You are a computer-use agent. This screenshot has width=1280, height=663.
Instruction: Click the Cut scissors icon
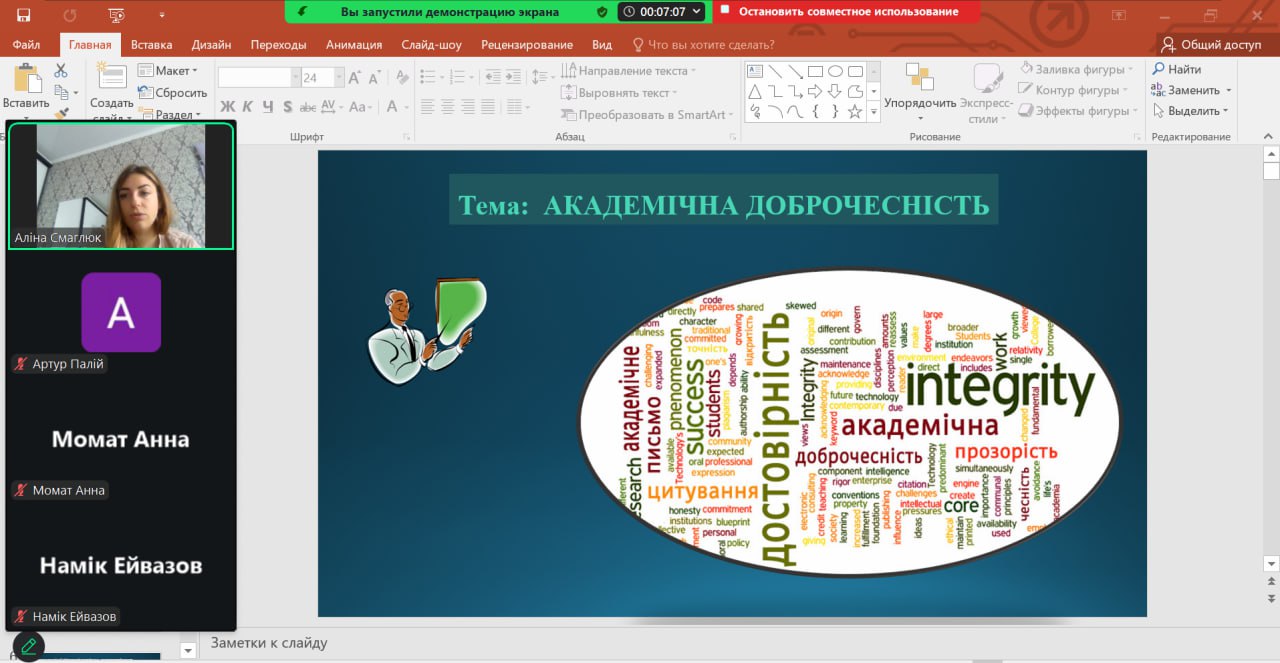click(x=61, y=71)
